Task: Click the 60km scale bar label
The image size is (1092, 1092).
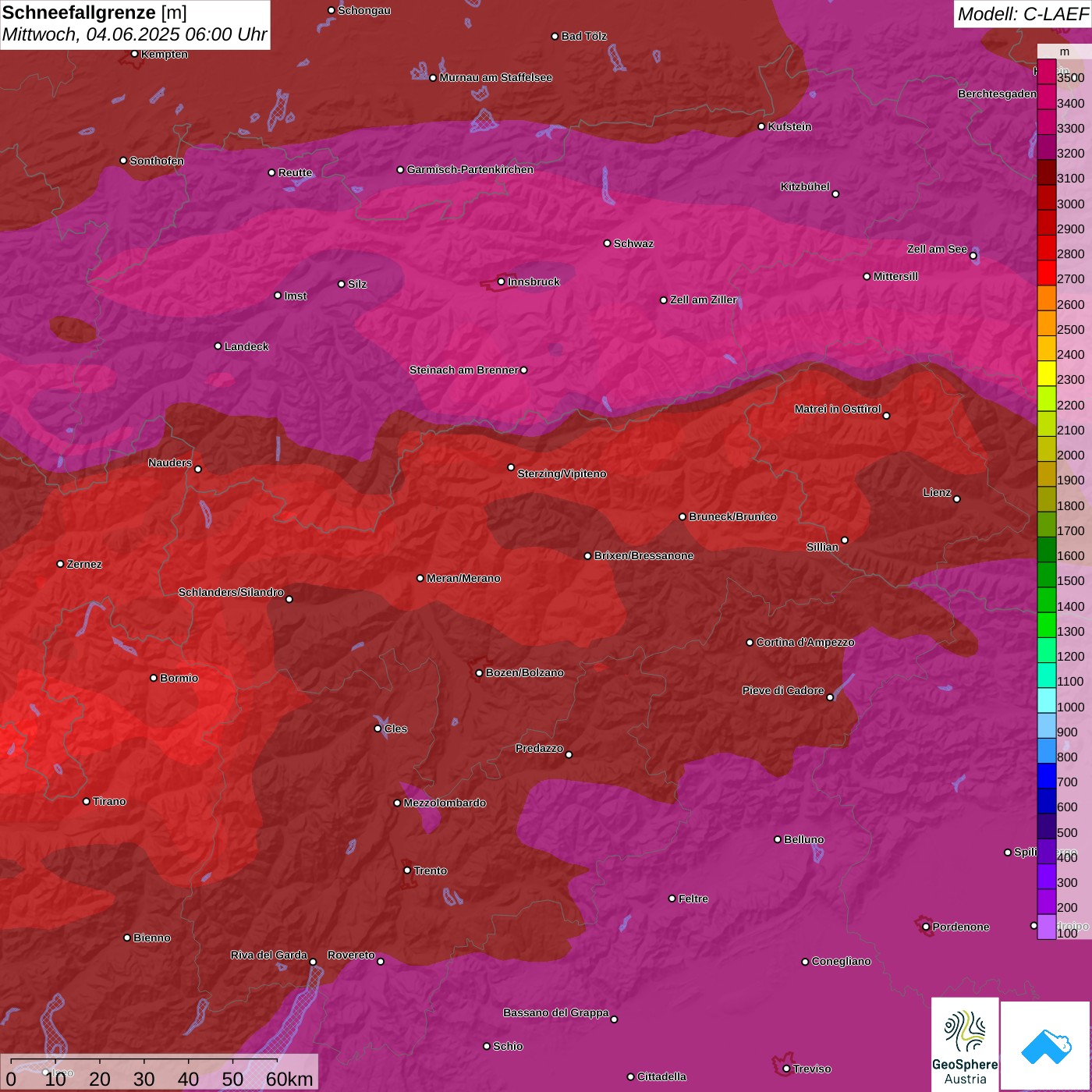Action: 289,1079
